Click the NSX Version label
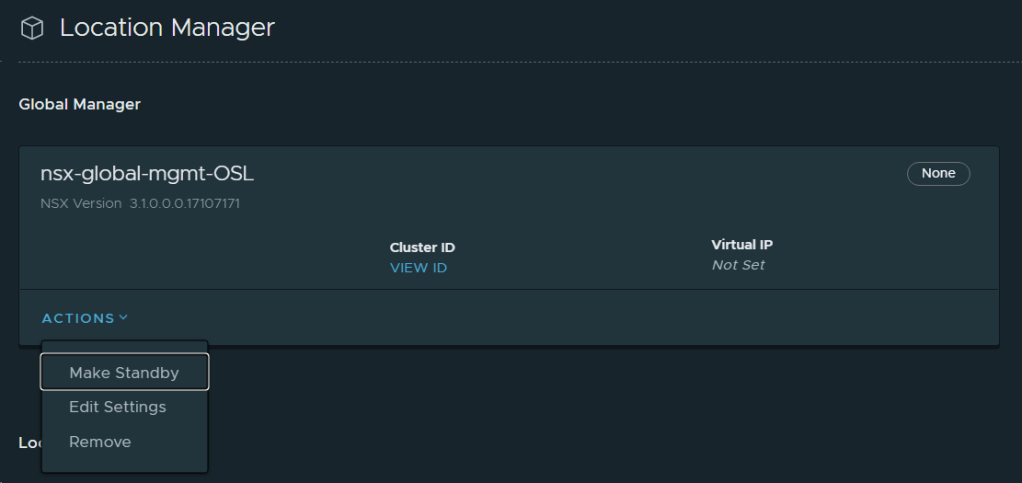 (x=81, y=204)
